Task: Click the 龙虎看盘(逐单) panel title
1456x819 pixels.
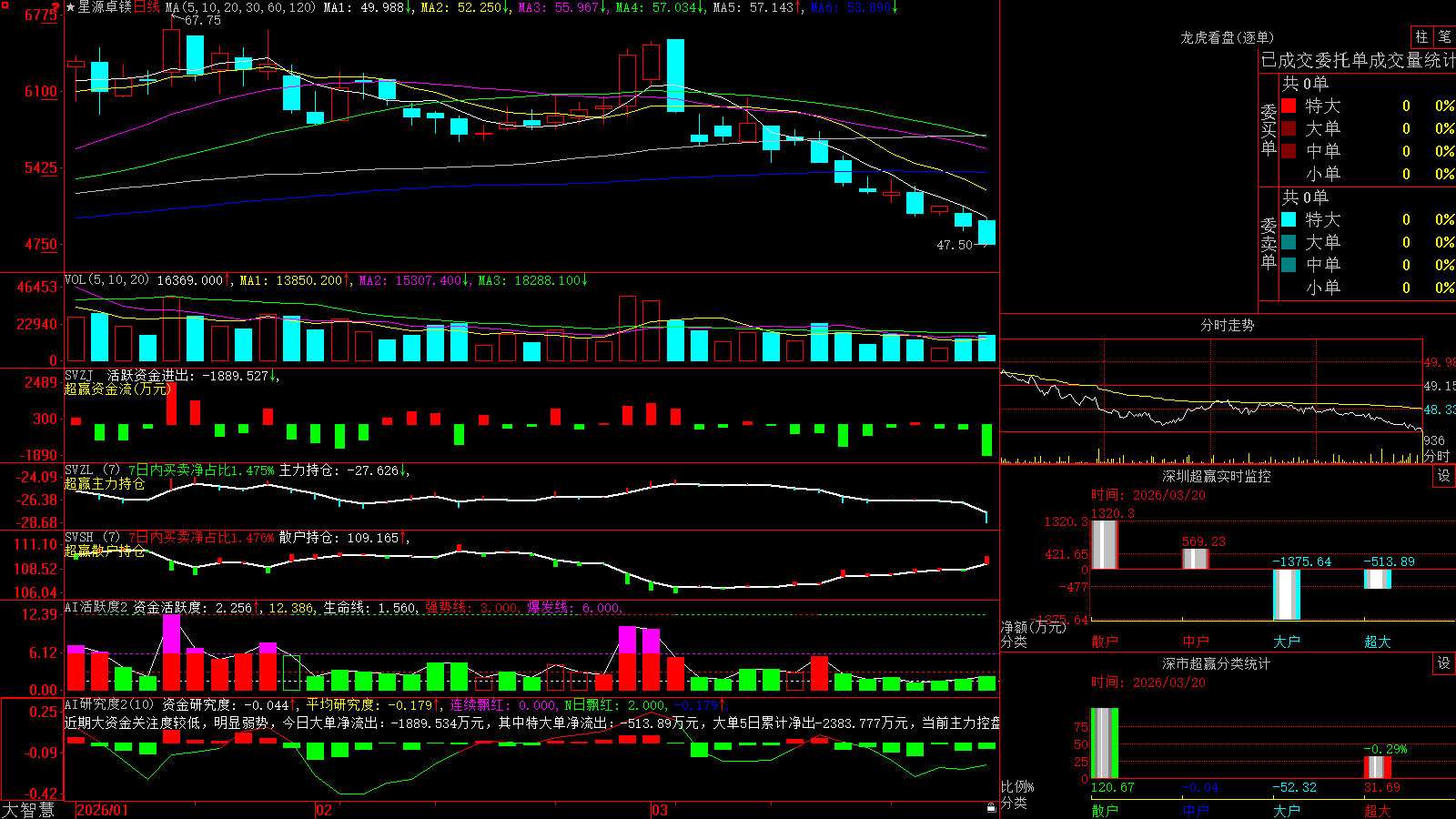Action: tap(1227, 37)
